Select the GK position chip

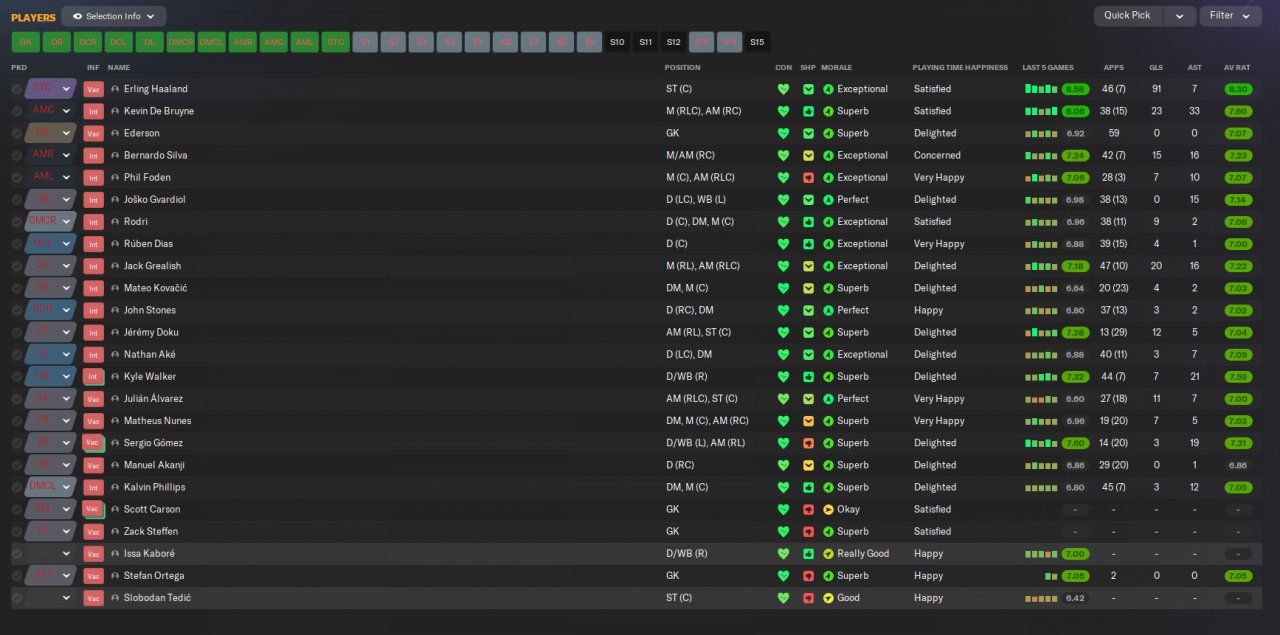point(25,42)
